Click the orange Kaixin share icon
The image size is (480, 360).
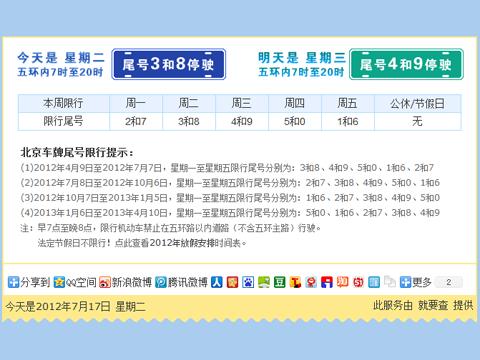(x=232, y=282)
